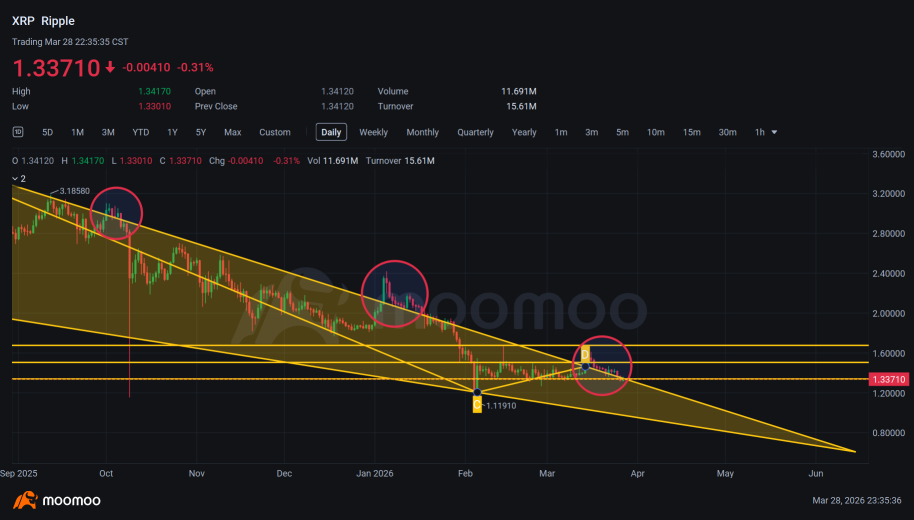
Task: Click the red down arrow beside price
Action: 110,68
